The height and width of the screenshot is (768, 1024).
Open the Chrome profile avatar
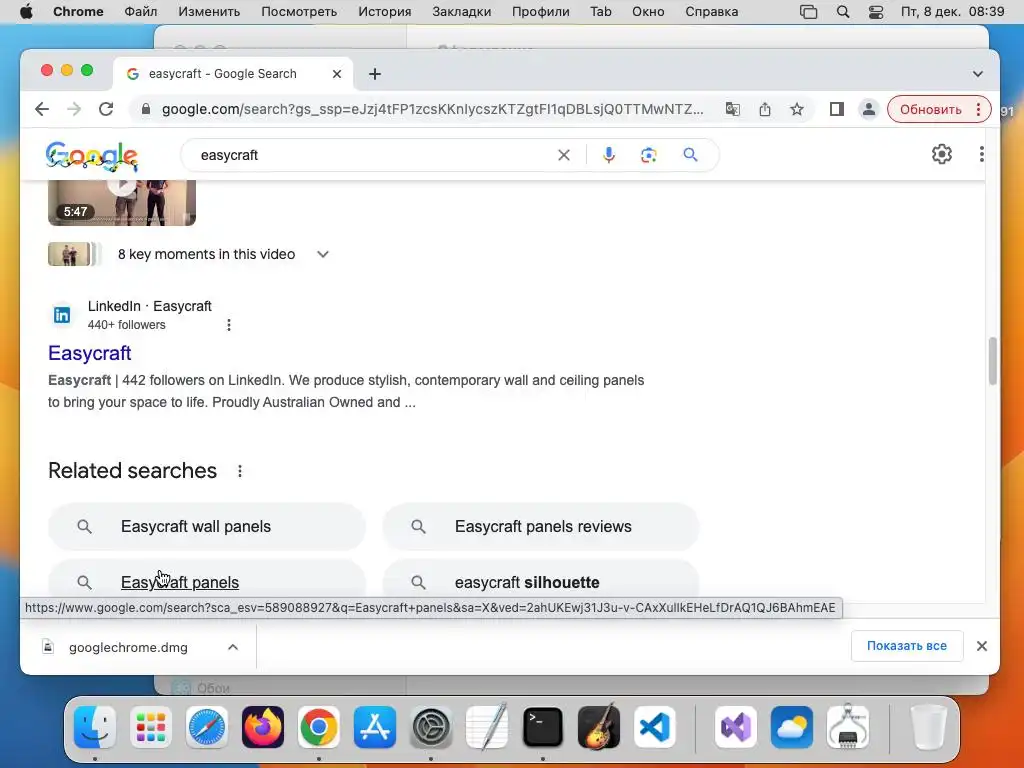point(869,109)
